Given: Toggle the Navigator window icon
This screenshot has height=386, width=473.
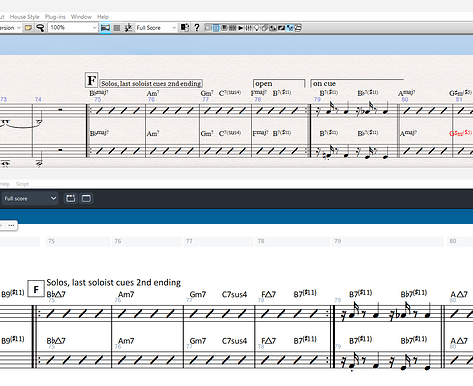Looking at the screenshot, I should coord(208,28).
